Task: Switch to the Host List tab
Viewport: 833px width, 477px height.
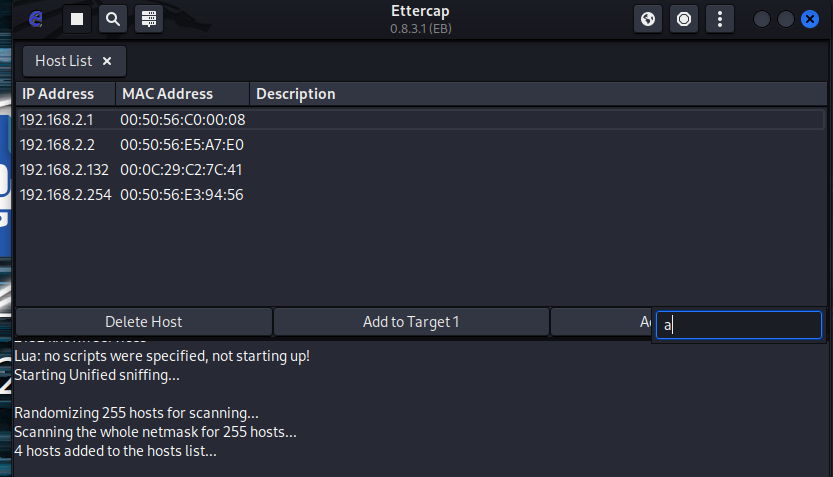Action: pos(63,61)
